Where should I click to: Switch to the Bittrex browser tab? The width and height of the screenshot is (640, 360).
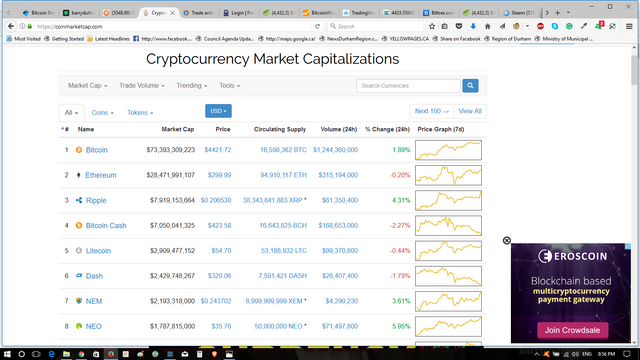(x=439, y=13)
